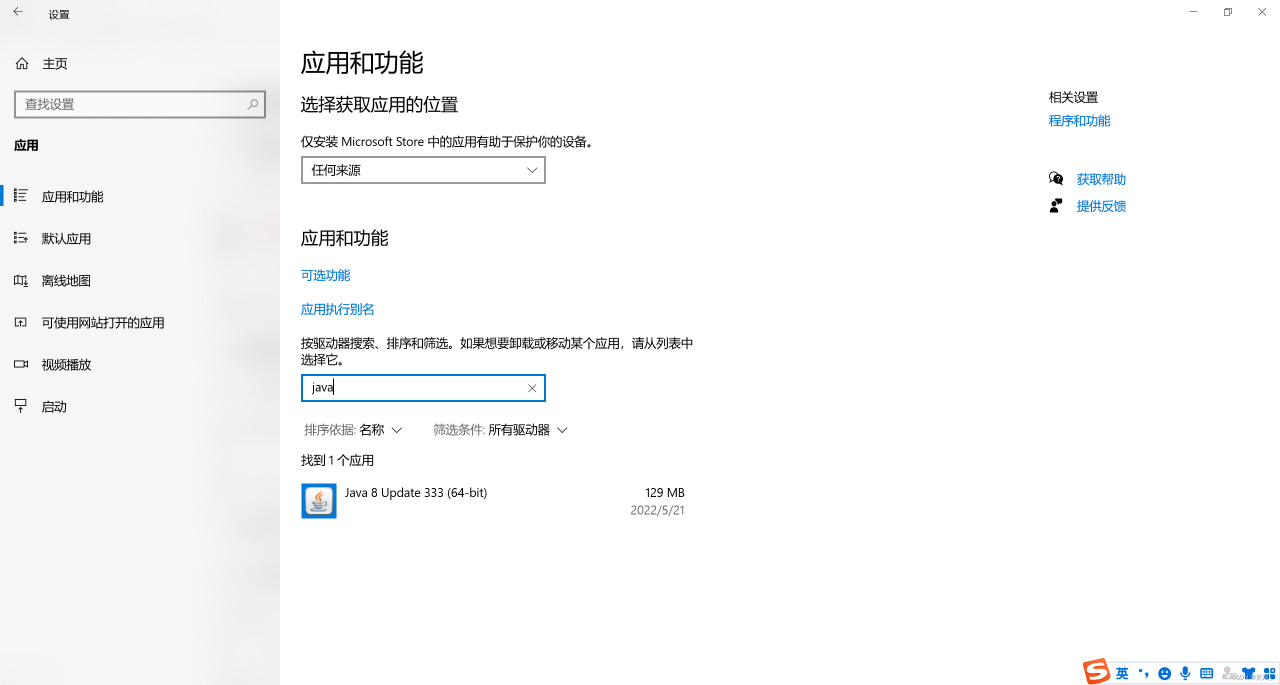
Task: Open the soft keyboard icon in IME bar
Action: click(x=1207, y=673)
